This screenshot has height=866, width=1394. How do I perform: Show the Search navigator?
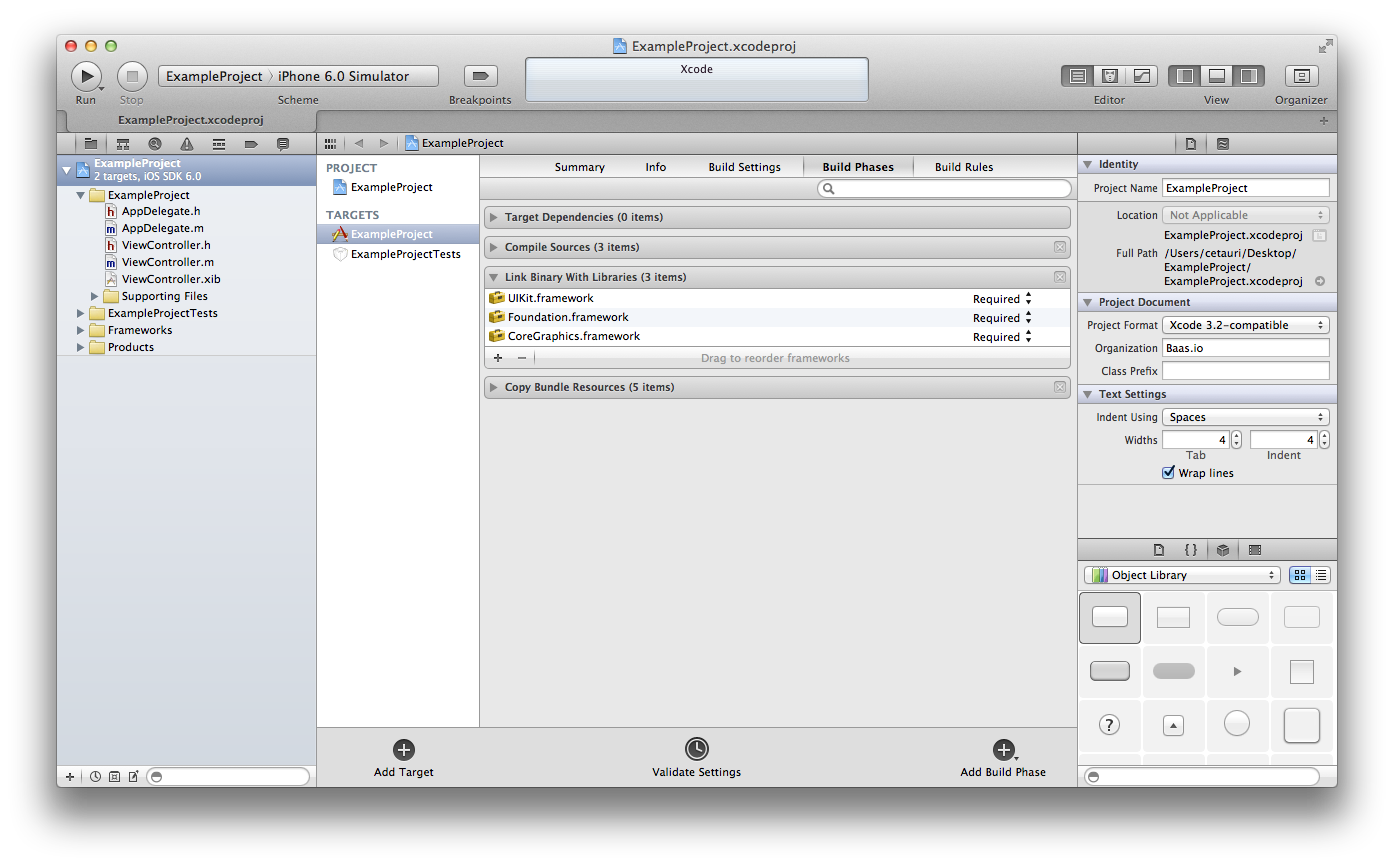click(x=155, y=144)
